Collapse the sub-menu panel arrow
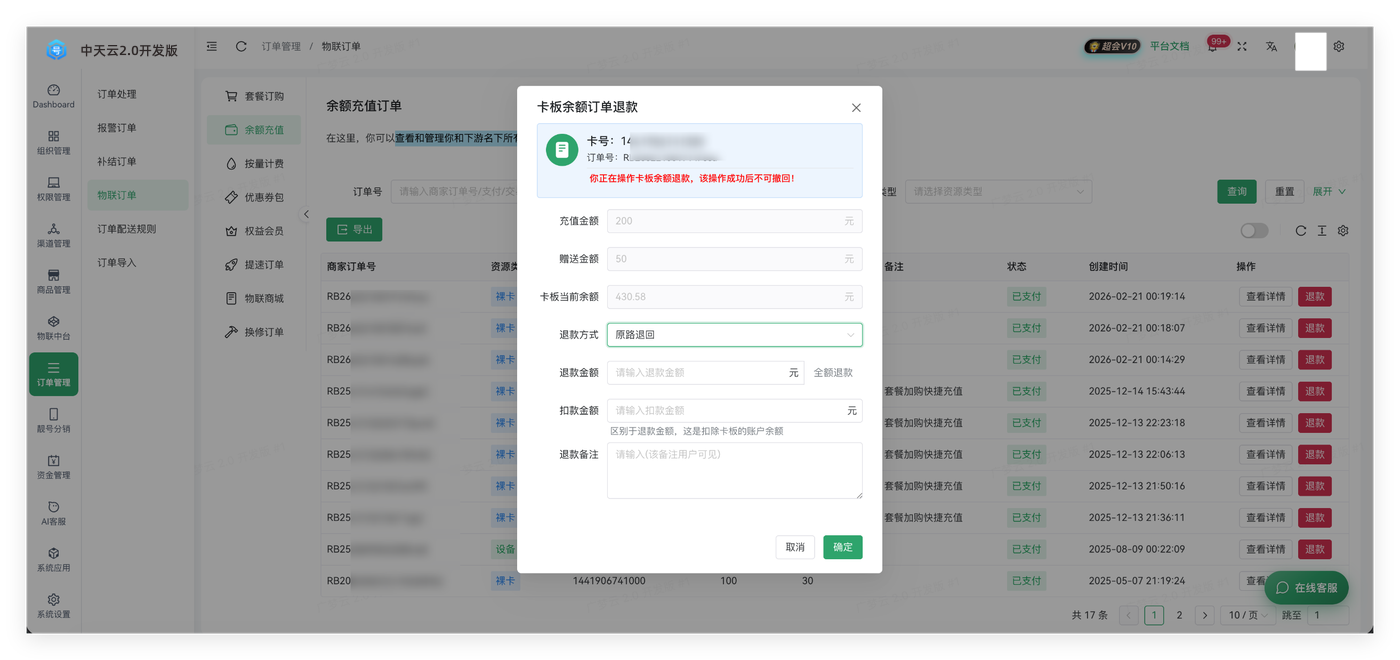Viewport: 1400px width, 660px height. pos(306,214)
